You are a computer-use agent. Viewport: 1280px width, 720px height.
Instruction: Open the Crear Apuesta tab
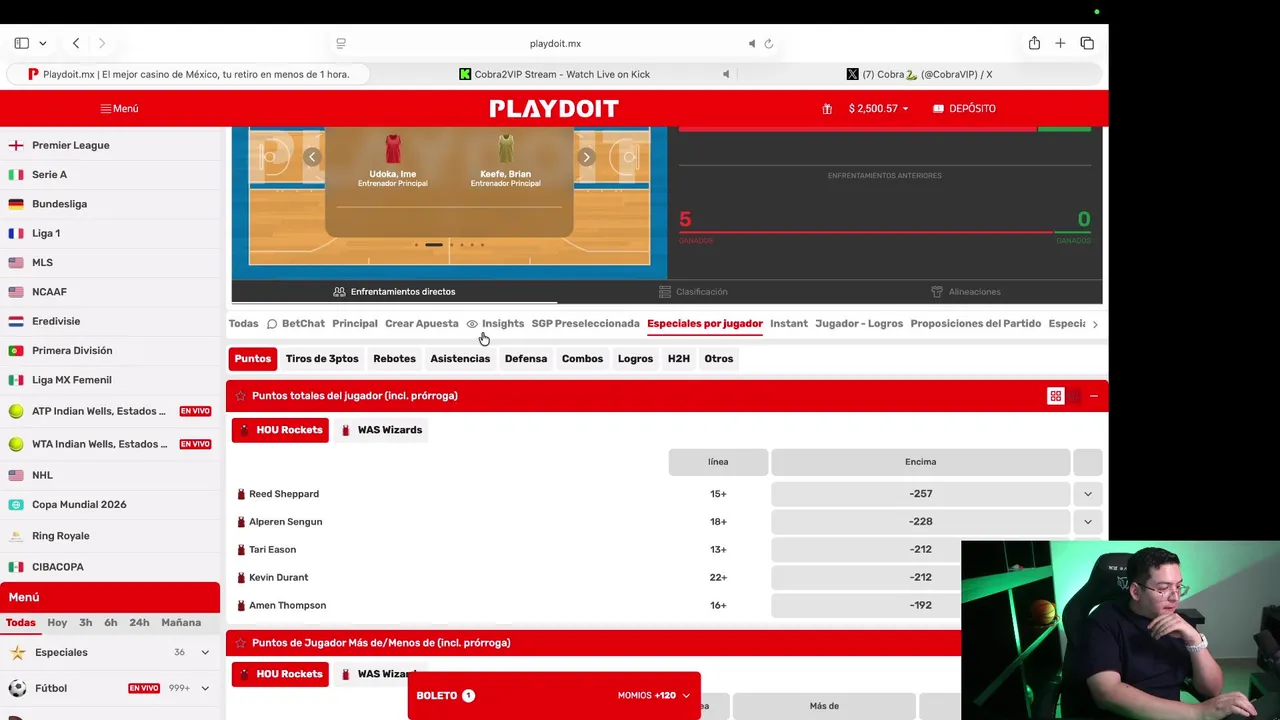coord(421,324)
